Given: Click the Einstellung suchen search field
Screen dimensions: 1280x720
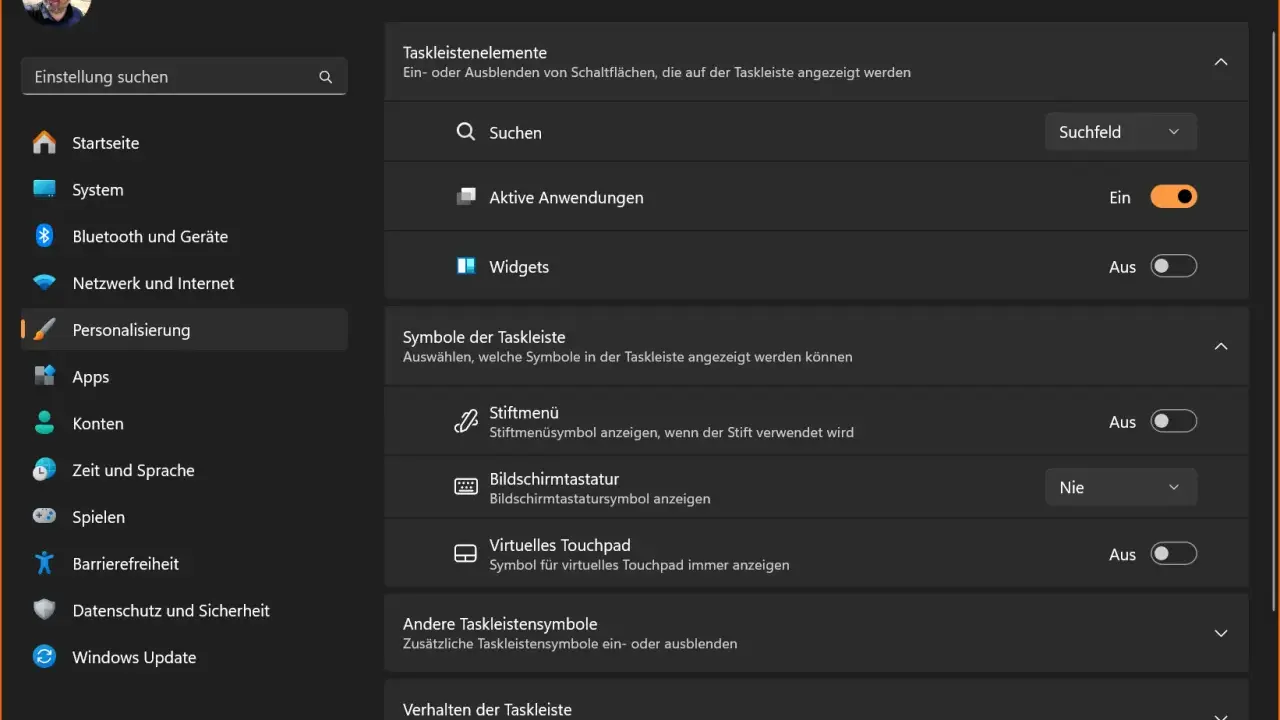Looking at the screenshot, I should click(184, 77).
